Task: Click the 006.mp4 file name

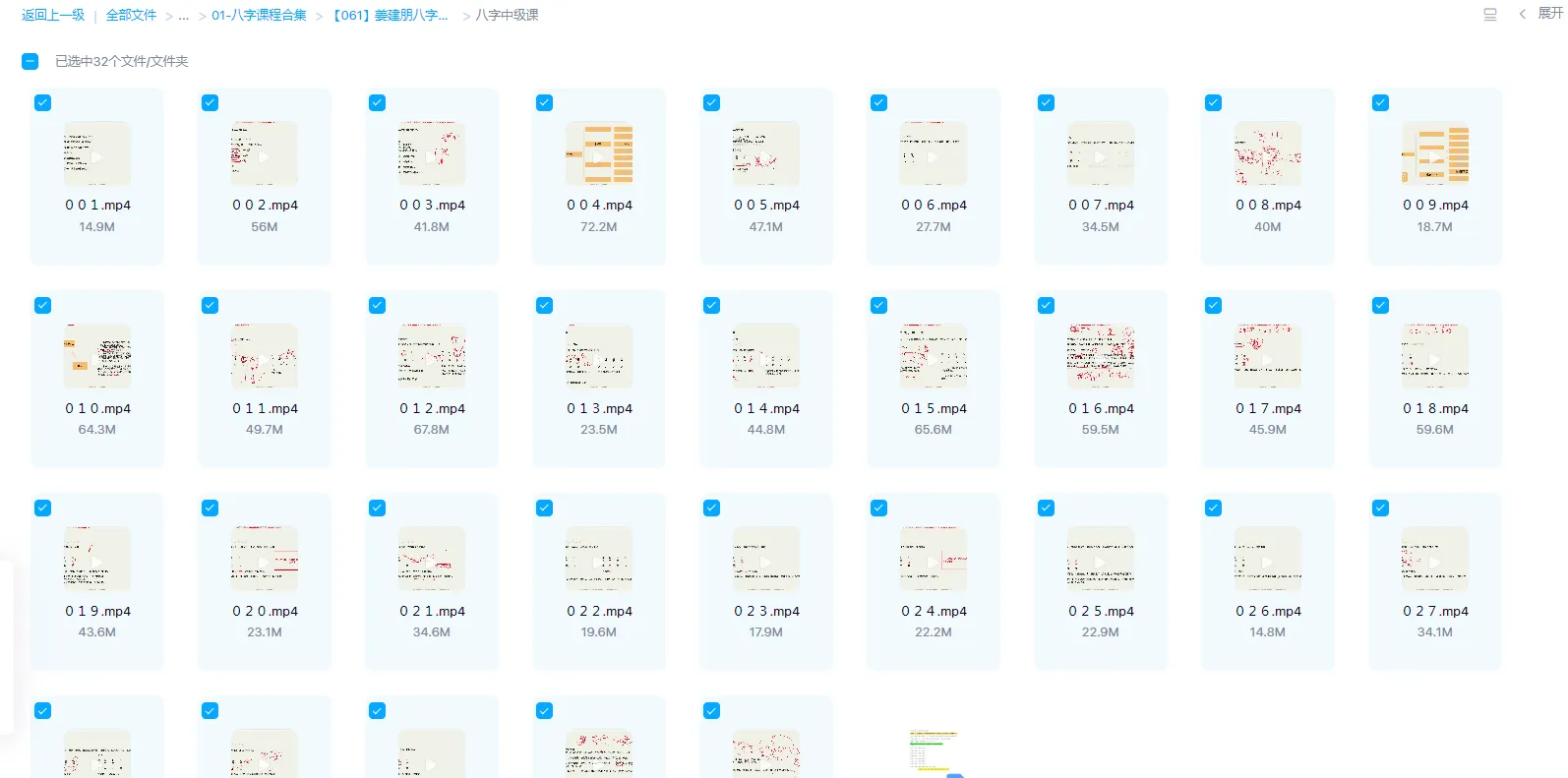Action: point(934,206)
